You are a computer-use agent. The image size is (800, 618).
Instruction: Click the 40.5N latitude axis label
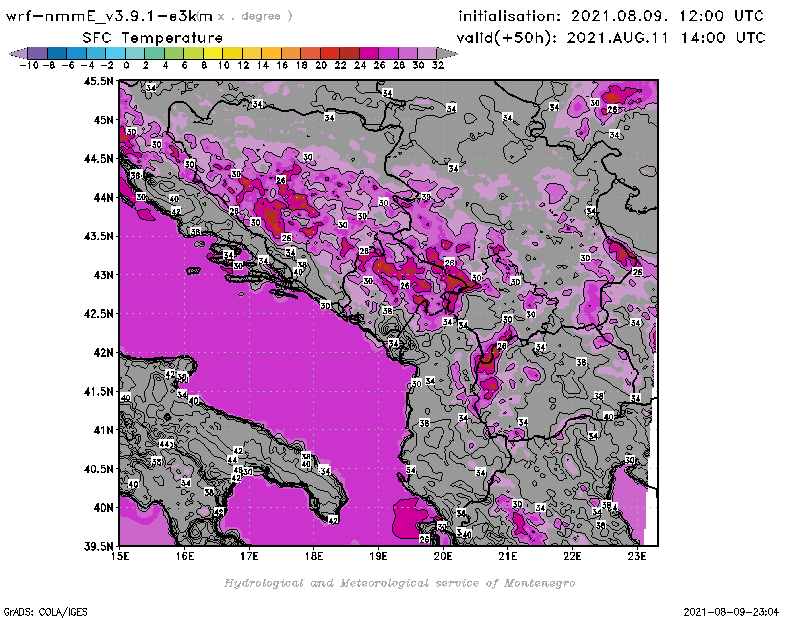coord(98,469)
